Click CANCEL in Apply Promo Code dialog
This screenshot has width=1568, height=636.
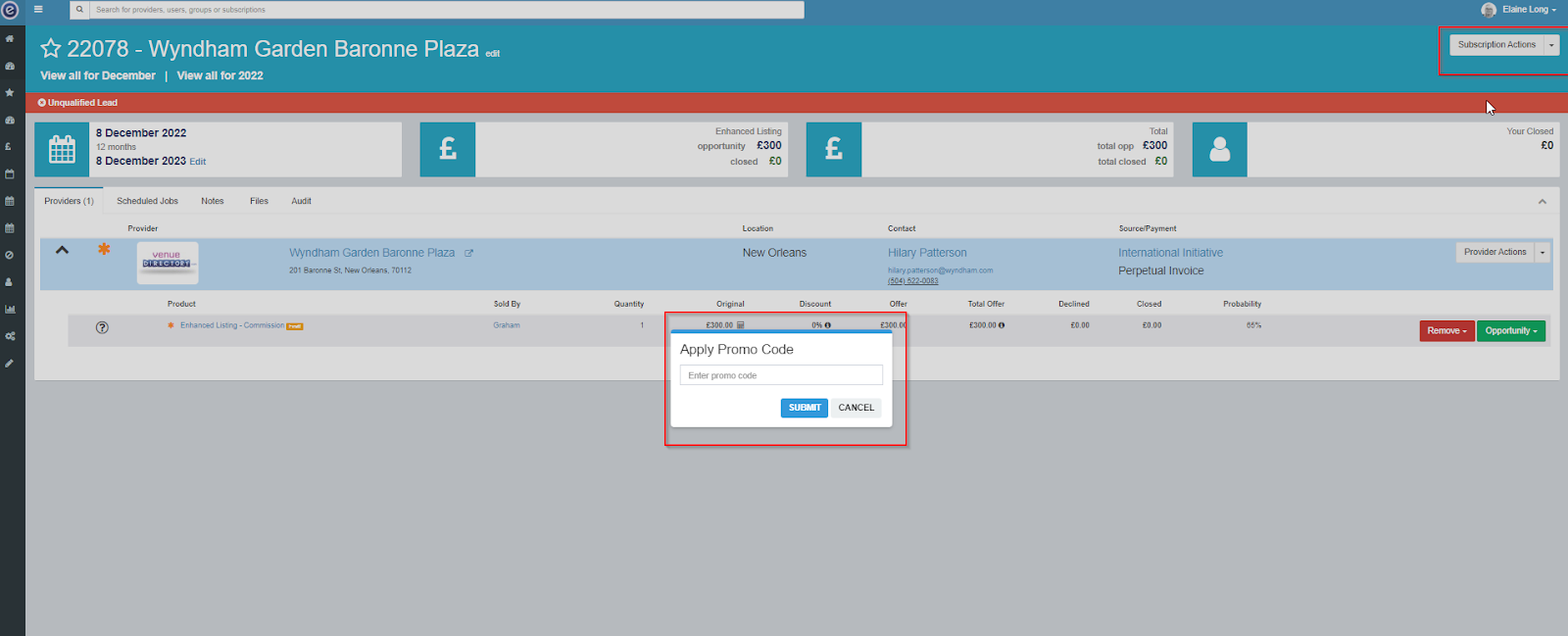coord(857,408)
